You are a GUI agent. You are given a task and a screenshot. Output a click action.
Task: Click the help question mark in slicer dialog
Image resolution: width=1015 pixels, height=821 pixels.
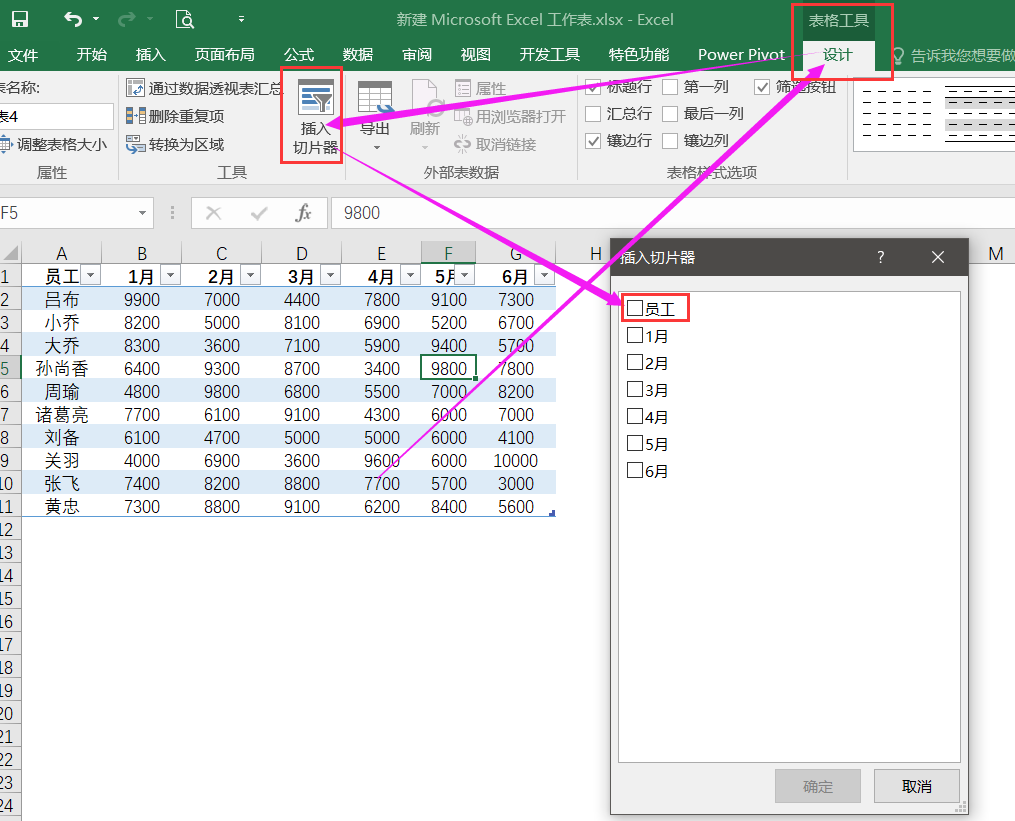click(x=880, y=257)
